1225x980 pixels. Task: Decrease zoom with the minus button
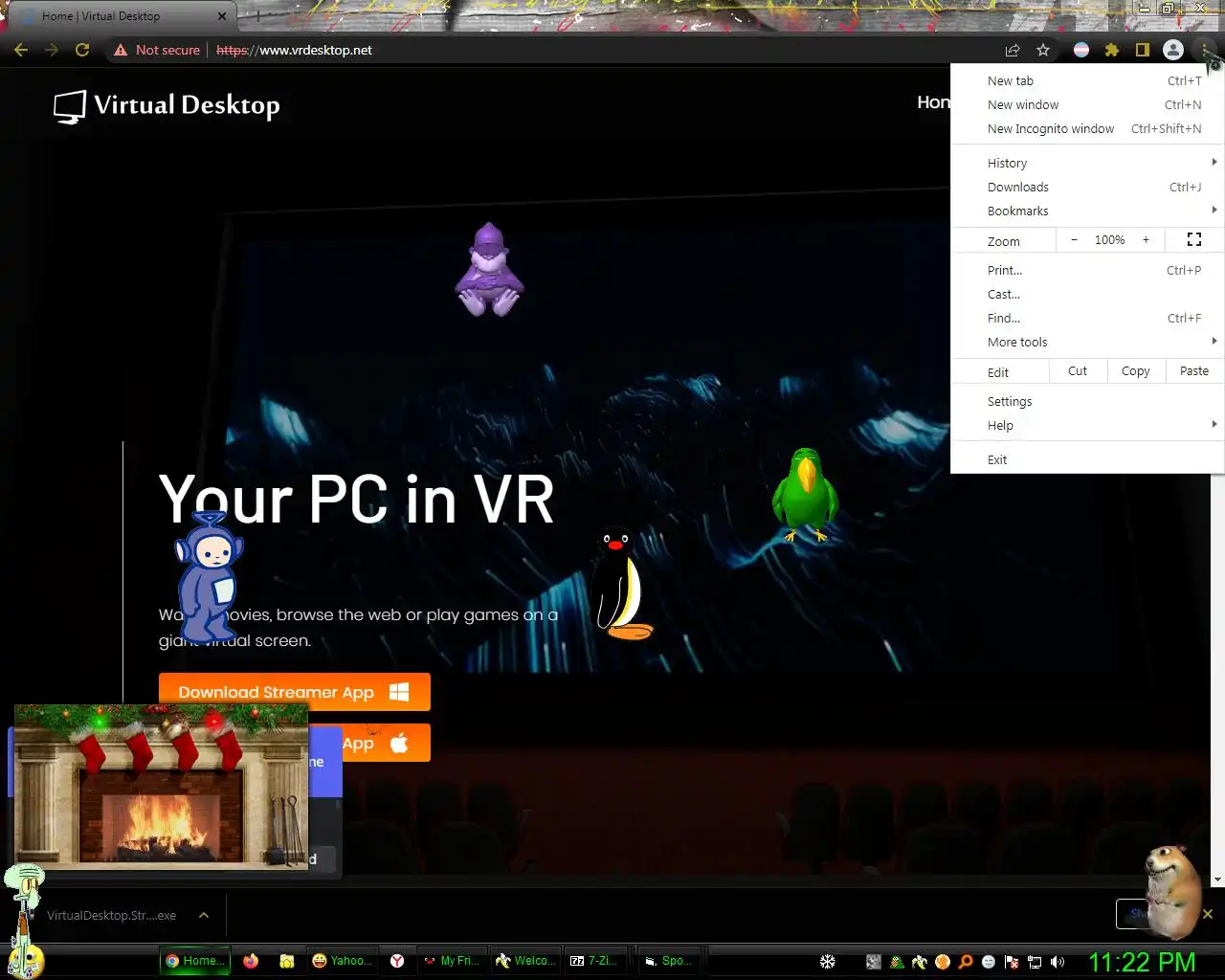[x=1074, y=240]
